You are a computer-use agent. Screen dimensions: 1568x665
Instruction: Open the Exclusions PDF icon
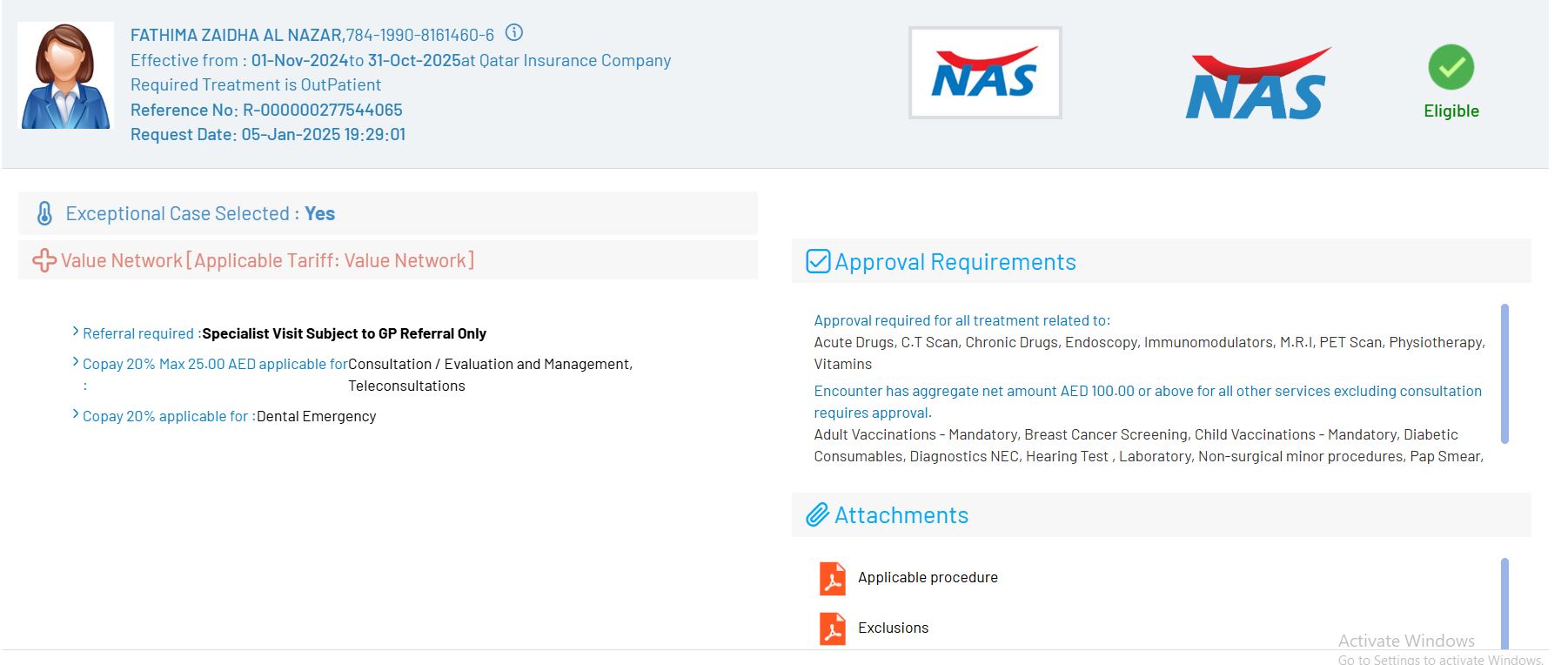832,628
